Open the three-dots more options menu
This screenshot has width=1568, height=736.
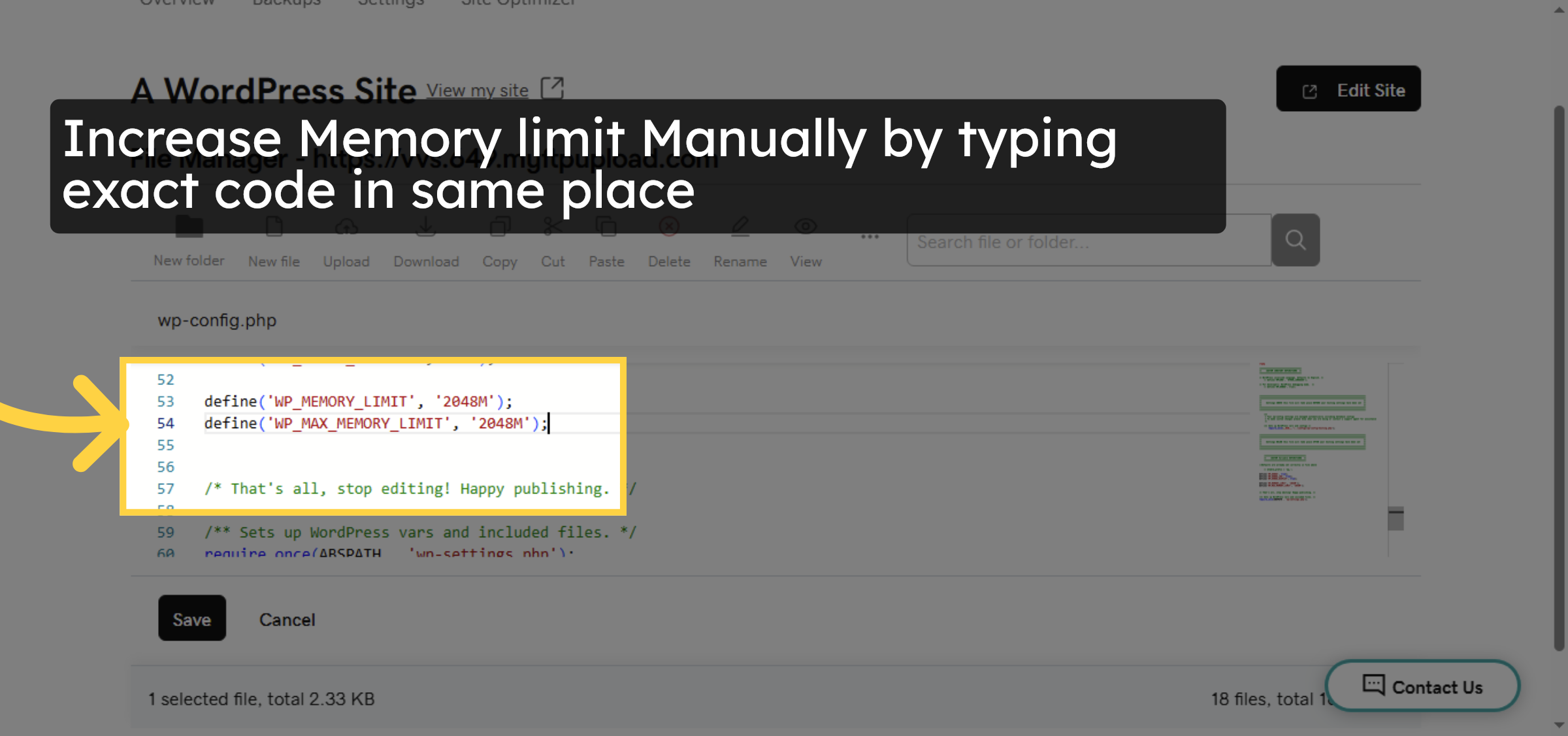pos(870,237)
